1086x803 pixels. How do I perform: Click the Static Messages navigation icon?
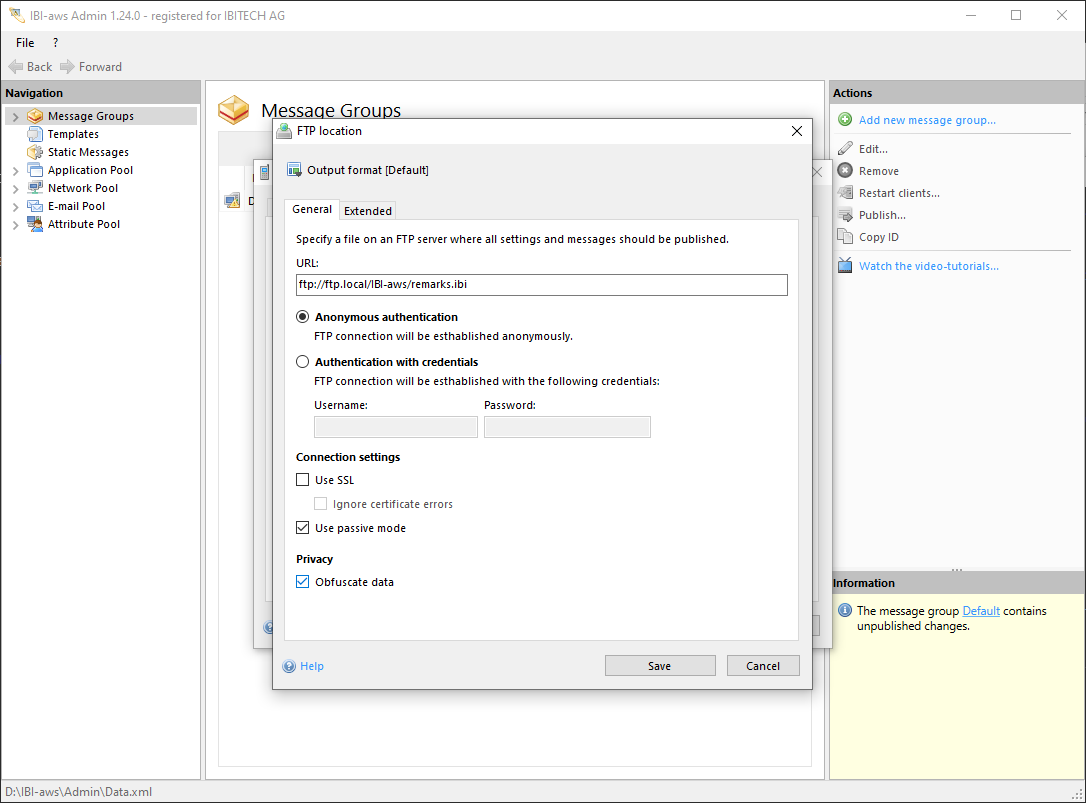(35, 152)
